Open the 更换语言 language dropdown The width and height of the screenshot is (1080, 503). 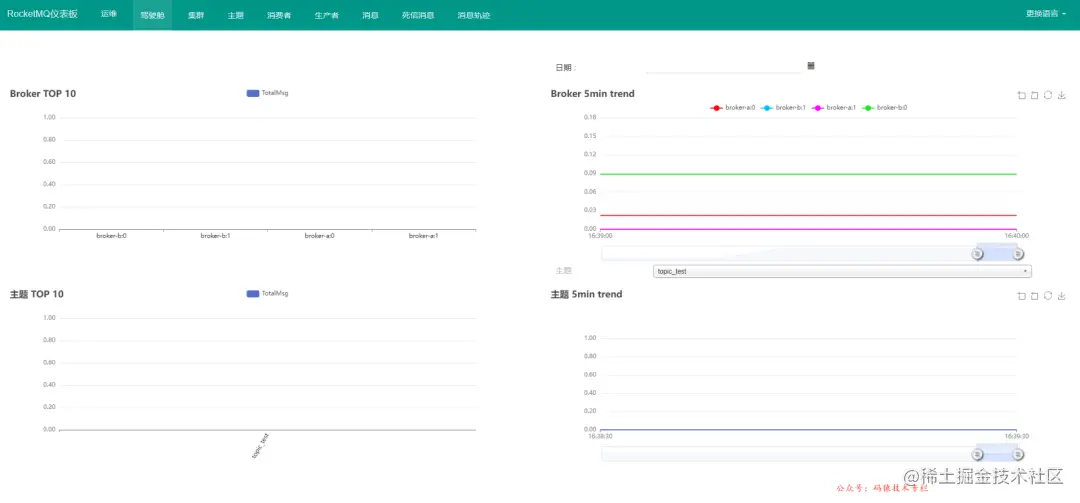click(1046, 13)
